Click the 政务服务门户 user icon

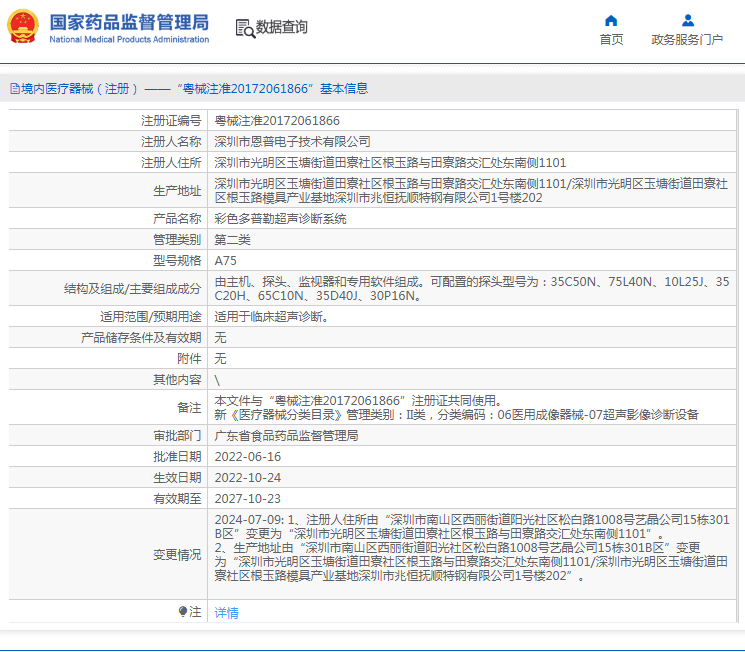688,20
